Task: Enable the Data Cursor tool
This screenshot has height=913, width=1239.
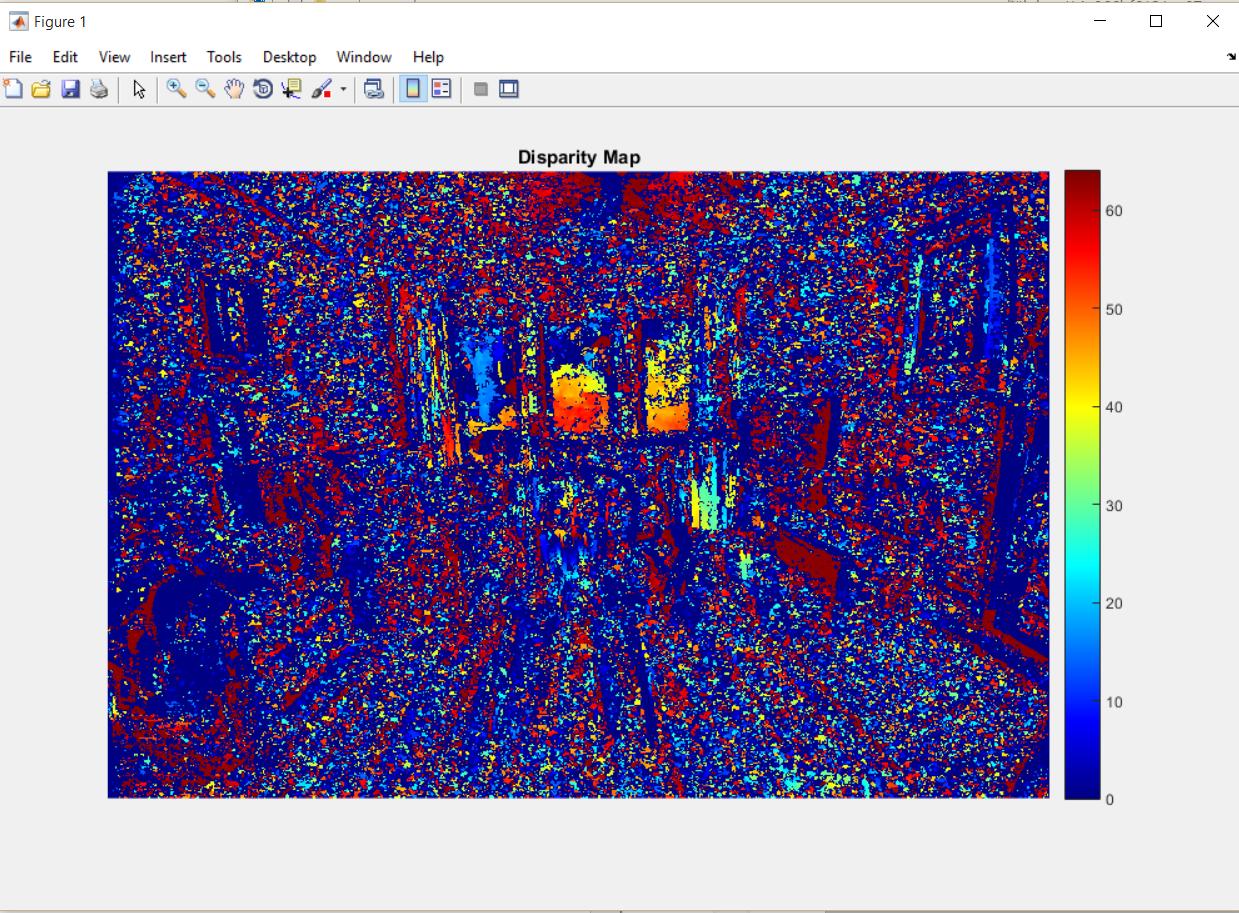Action: pos(291,89)
